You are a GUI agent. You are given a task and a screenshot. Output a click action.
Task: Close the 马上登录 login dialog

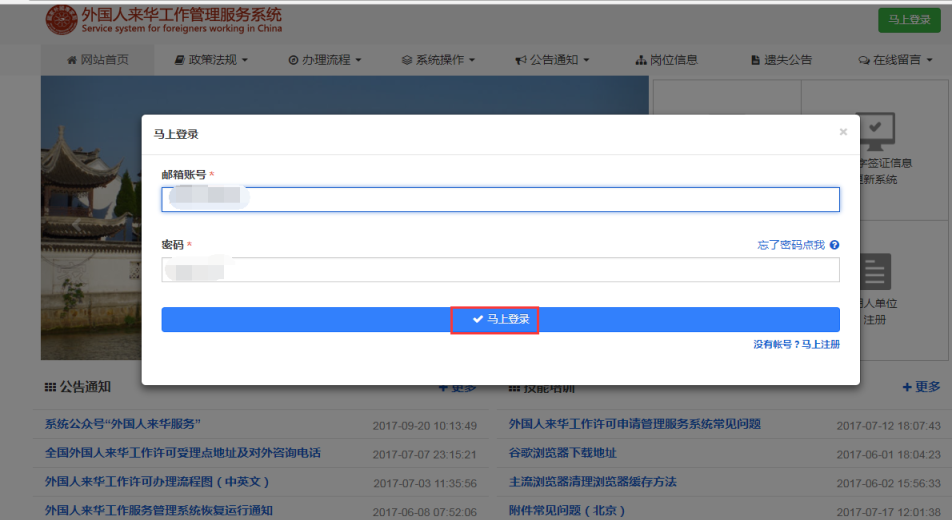pos(843,132)
